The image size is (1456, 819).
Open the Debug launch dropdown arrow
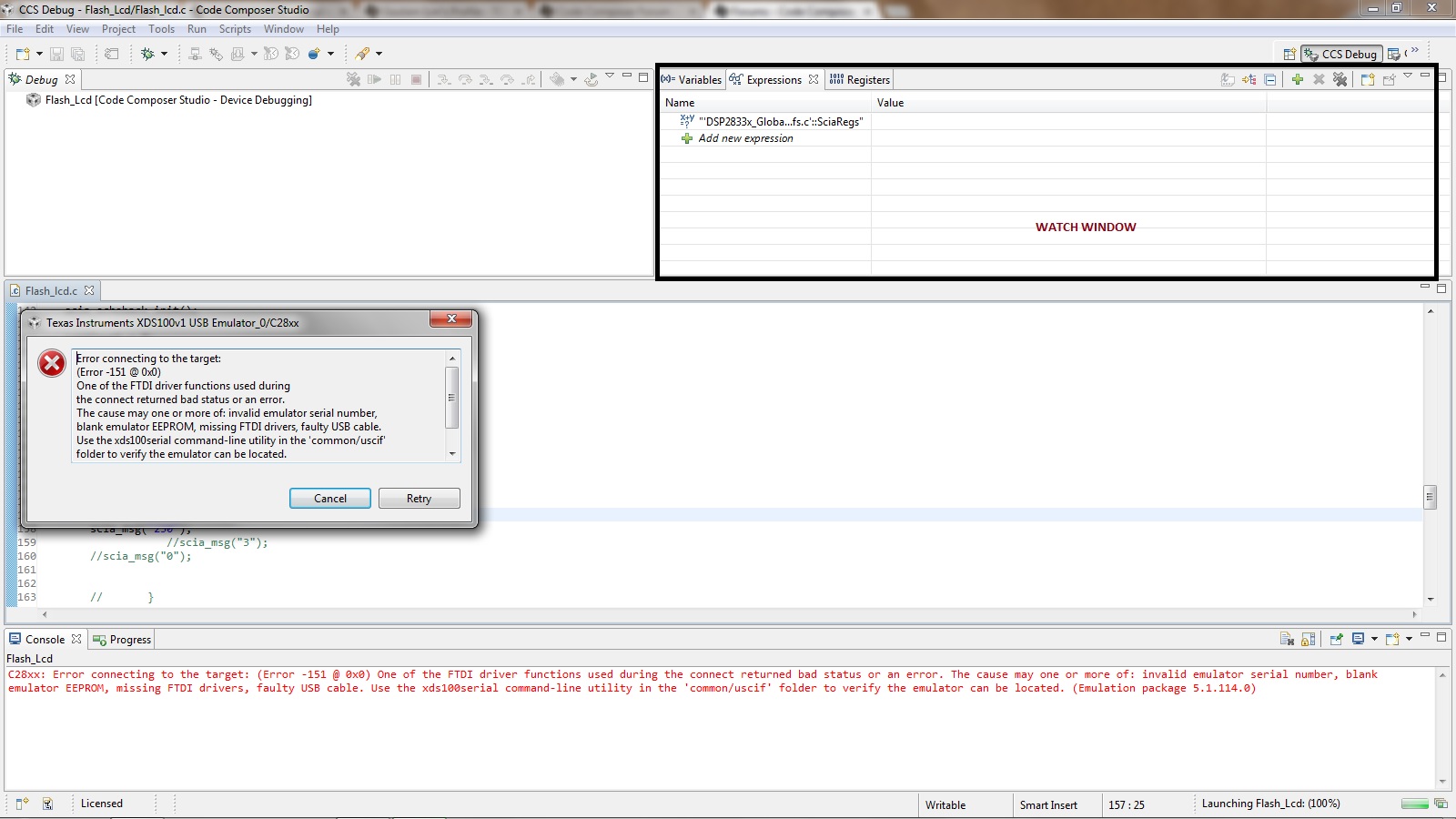click(x=165, y=54)
